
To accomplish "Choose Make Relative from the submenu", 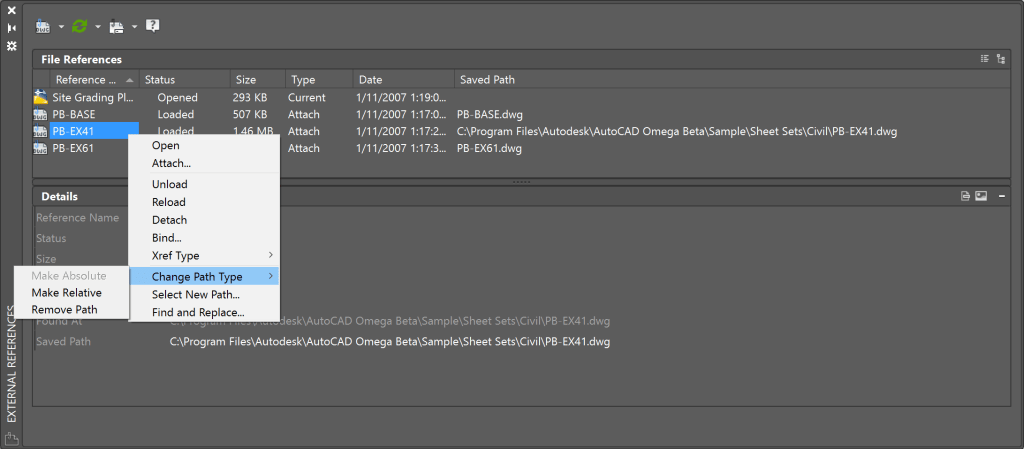I will click(66, 293).
